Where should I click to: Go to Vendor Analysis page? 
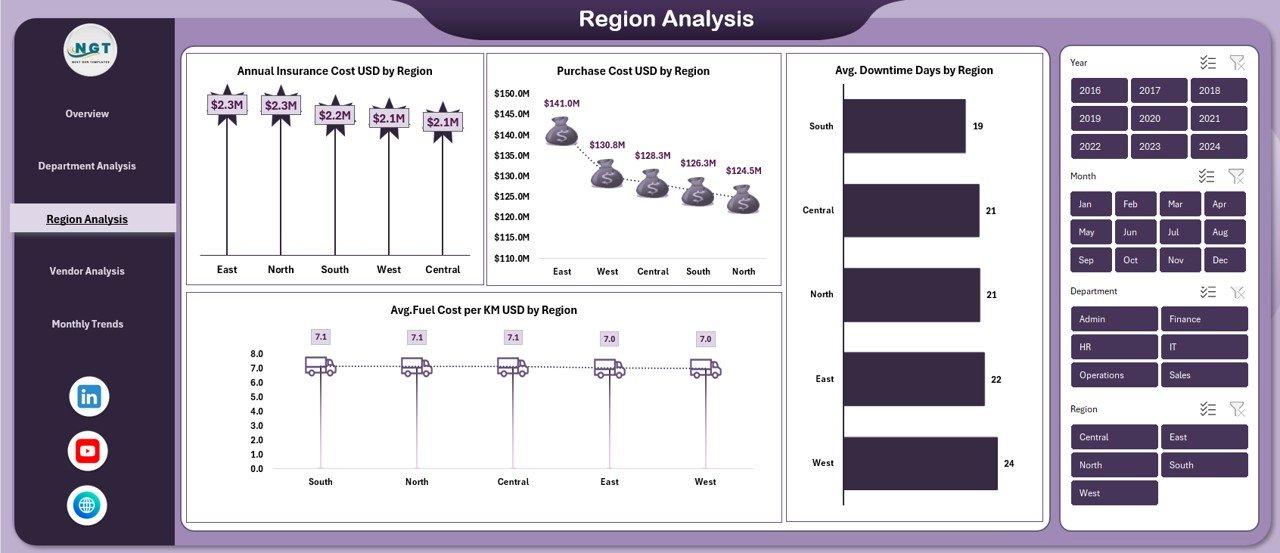[87, 271]
